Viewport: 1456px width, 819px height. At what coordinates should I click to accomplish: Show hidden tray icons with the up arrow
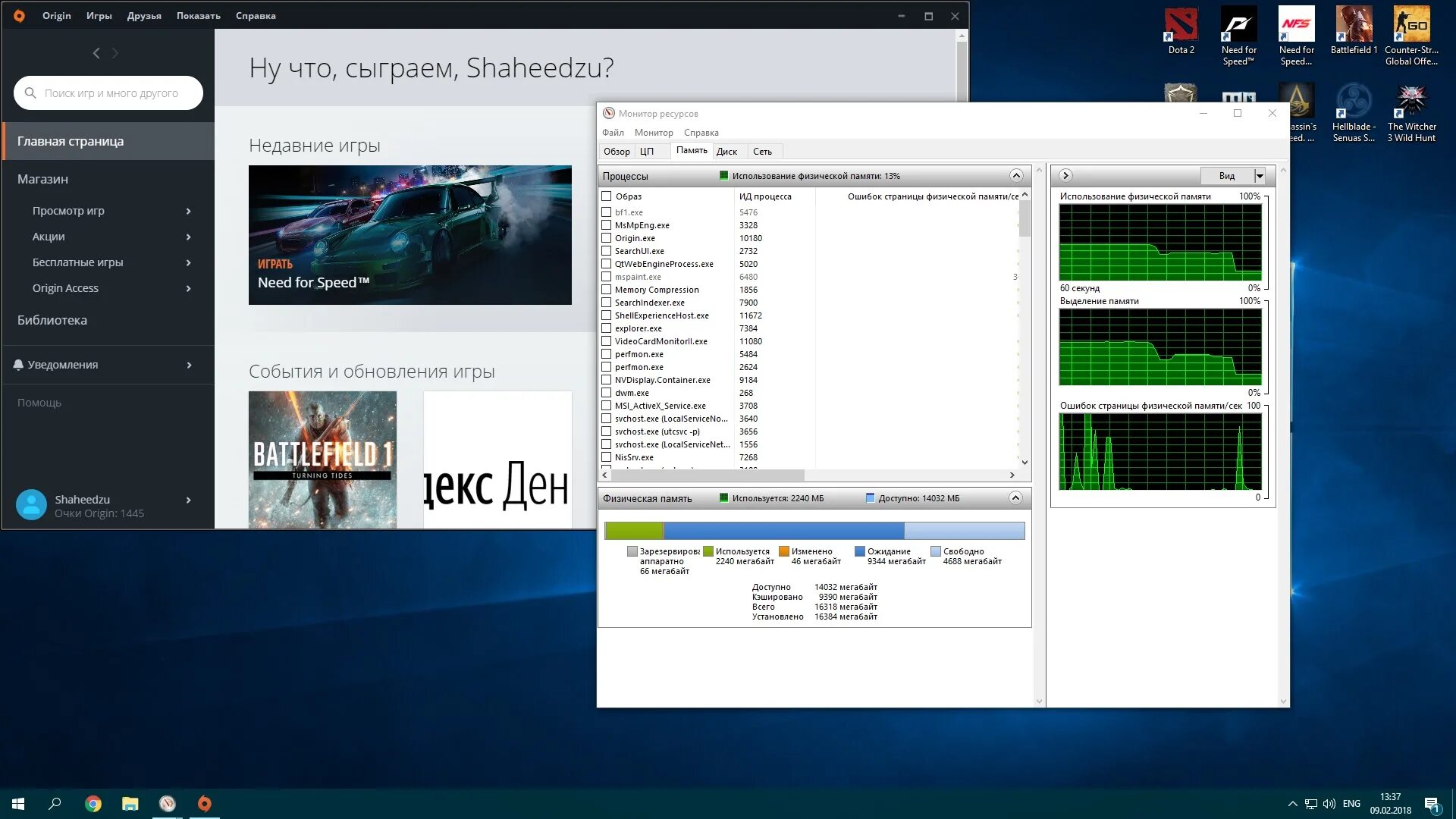point(1292,804)
